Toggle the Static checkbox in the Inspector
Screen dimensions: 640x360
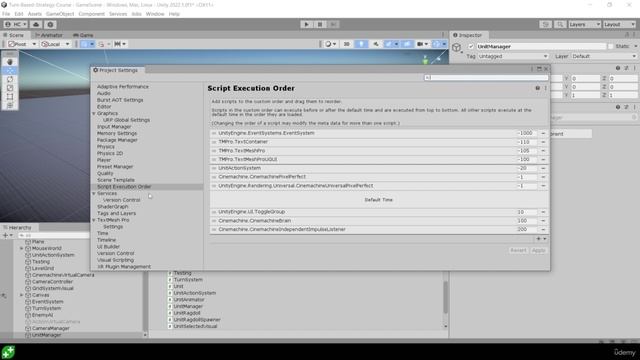click(x=611, y=47)
